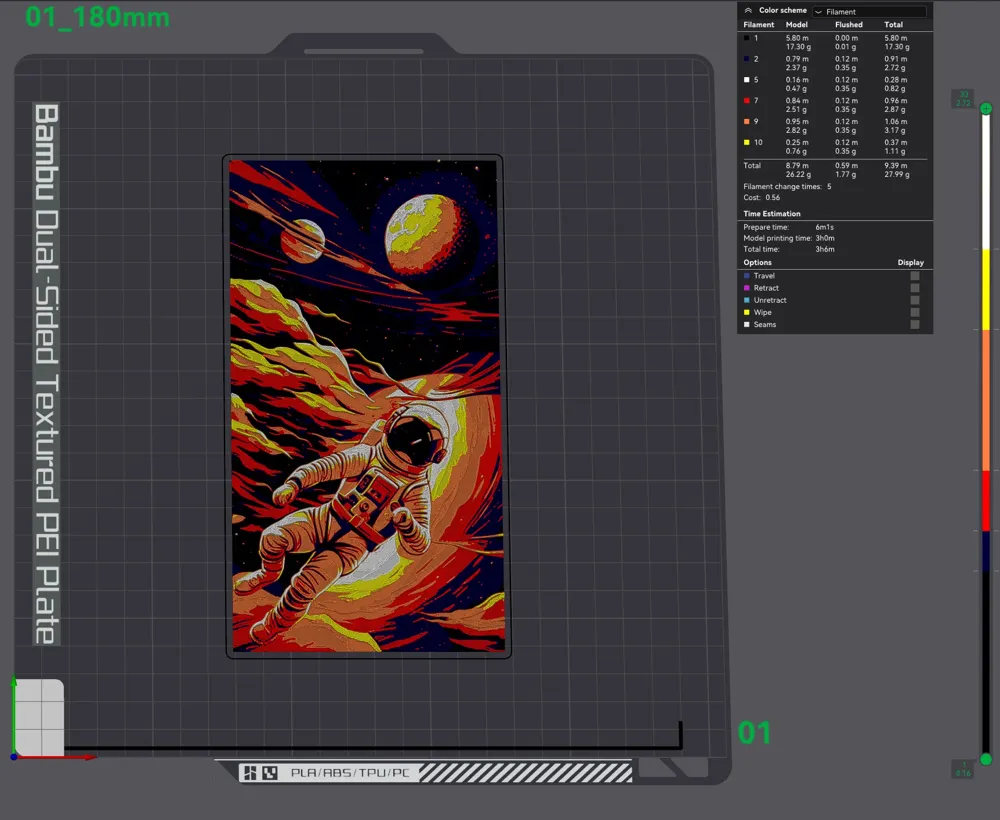Click the plate name label 01_180mm
The height and width of the screenshot is (820, 1000).
[97, 18]
